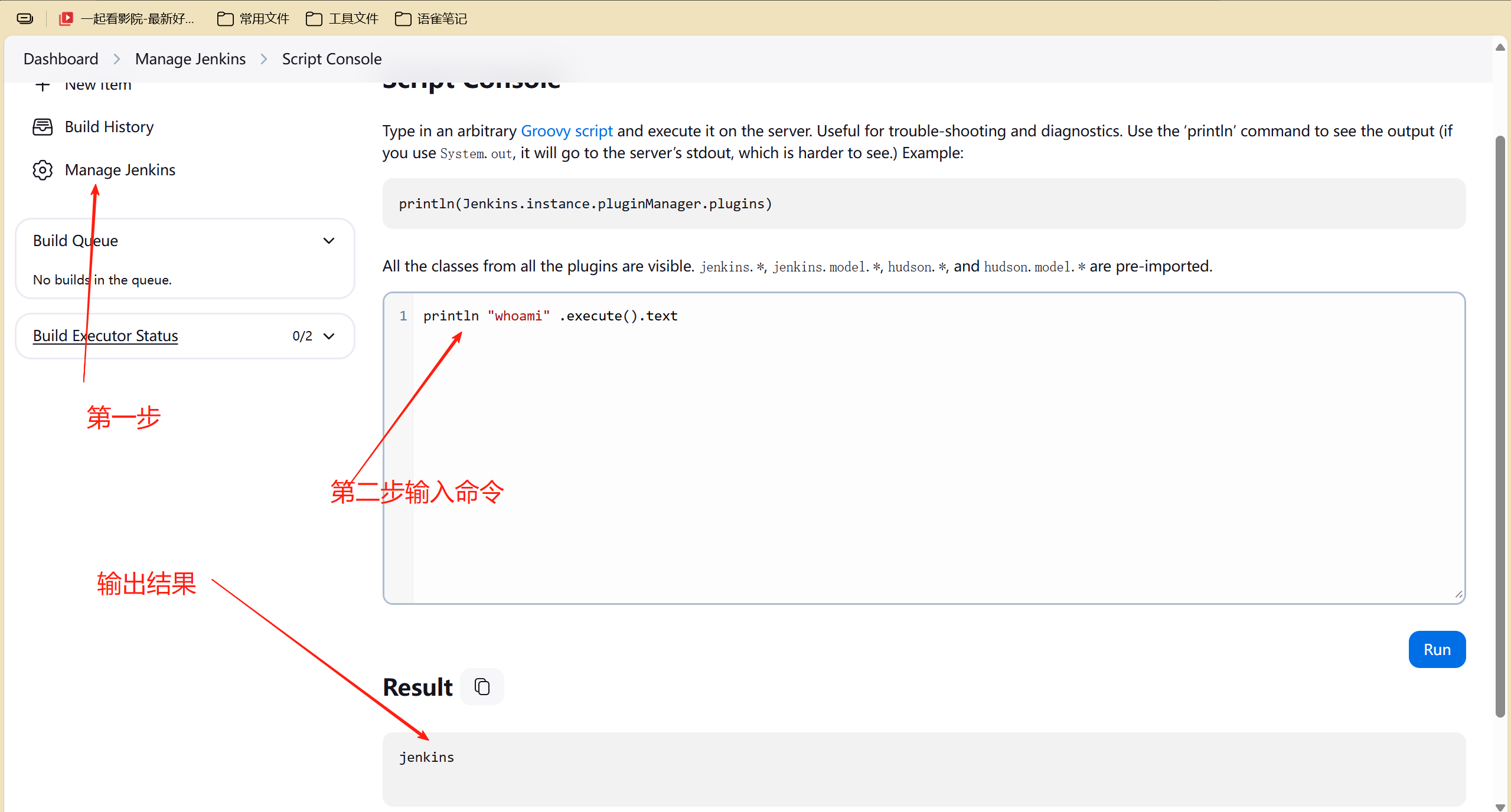Go to Dashboard breadcrumb
The height and width of the screenshot is (812, 1511).
(61, 59)
